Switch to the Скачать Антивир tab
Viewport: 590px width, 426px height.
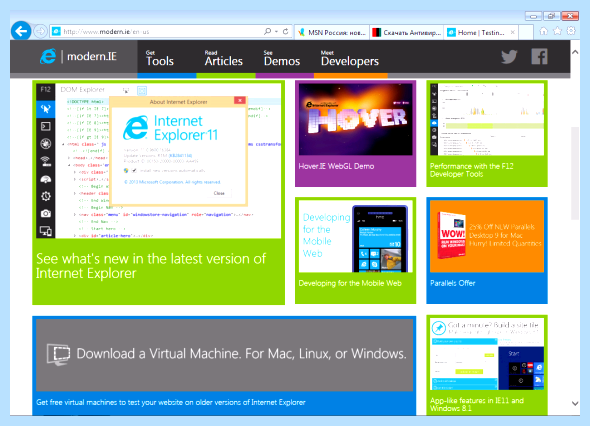coord(406,32)
